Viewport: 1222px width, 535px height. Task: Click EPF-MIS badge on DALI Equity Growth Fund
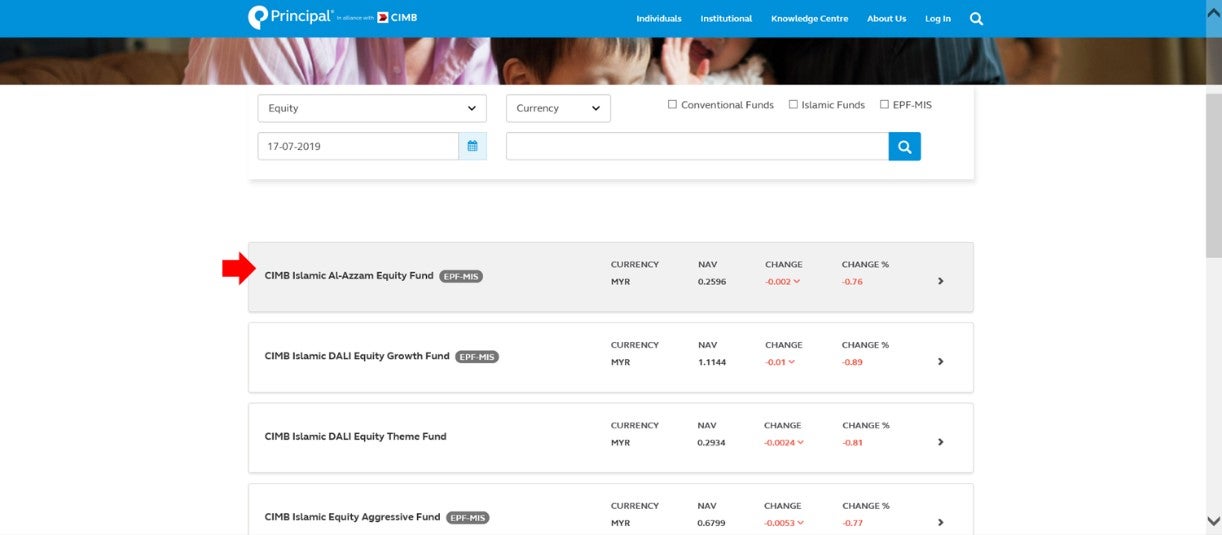point(477,357)
